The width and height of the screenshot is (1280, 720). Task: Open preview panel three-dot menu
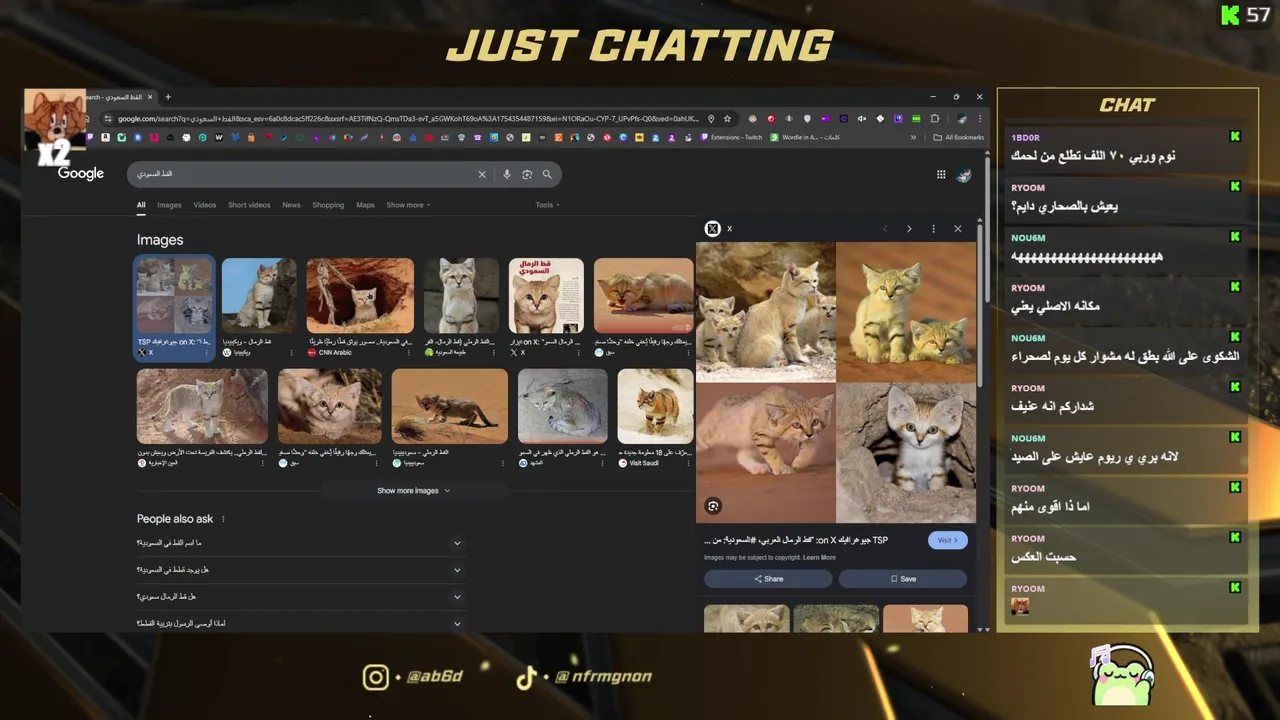[x=934, y=229]
